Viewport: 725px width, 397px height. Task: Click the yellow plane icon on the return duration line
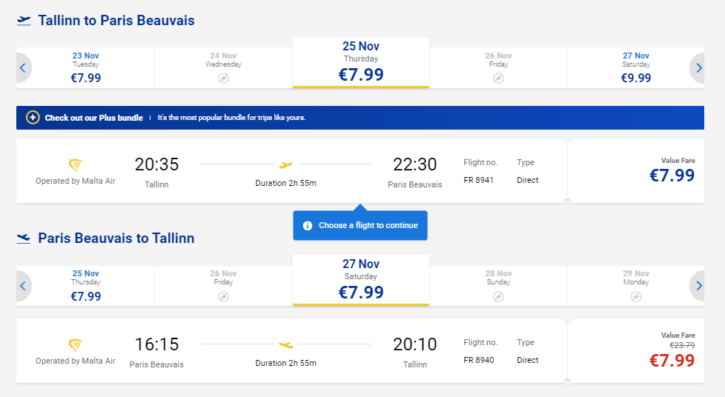[286, 344]
